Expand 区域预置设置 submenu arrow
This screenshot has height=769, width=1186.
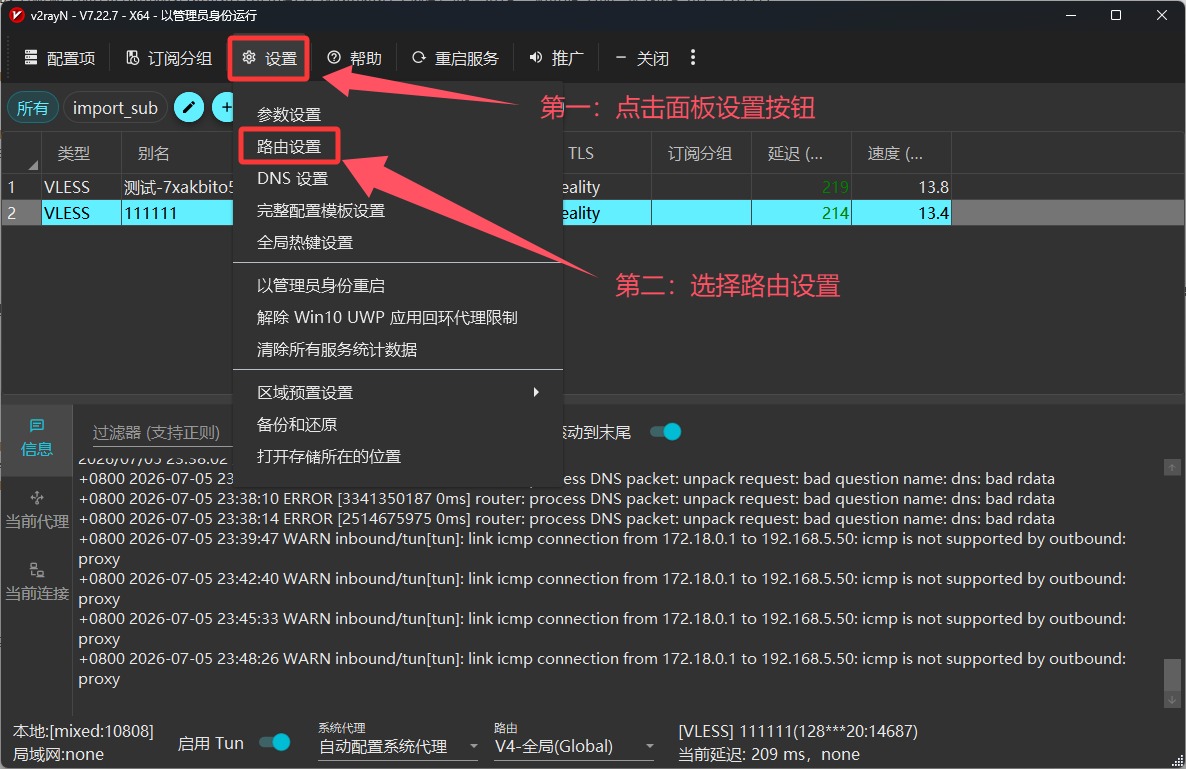[536, 392]
